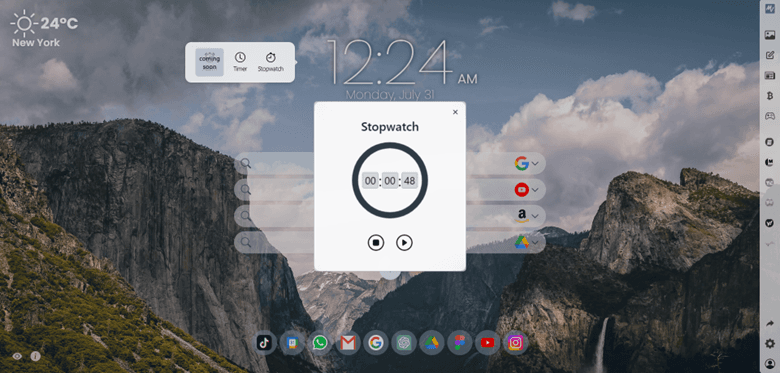Open WhatsApp from the dock
Screen dimensions: 780x373
[x=320, y=343]
